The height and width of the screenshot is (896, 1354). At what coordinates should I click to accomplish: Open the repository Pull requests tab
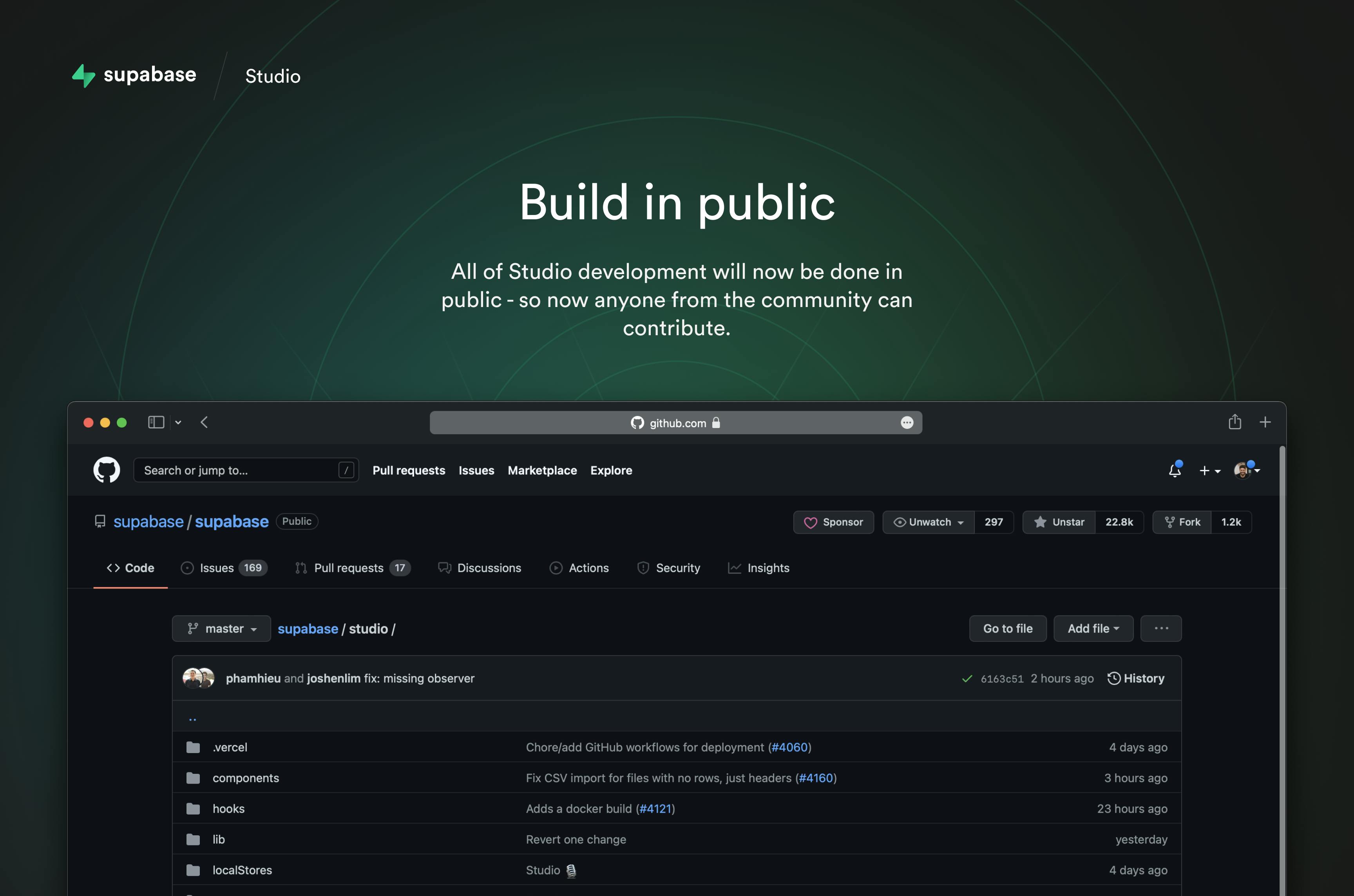(353, 568)
